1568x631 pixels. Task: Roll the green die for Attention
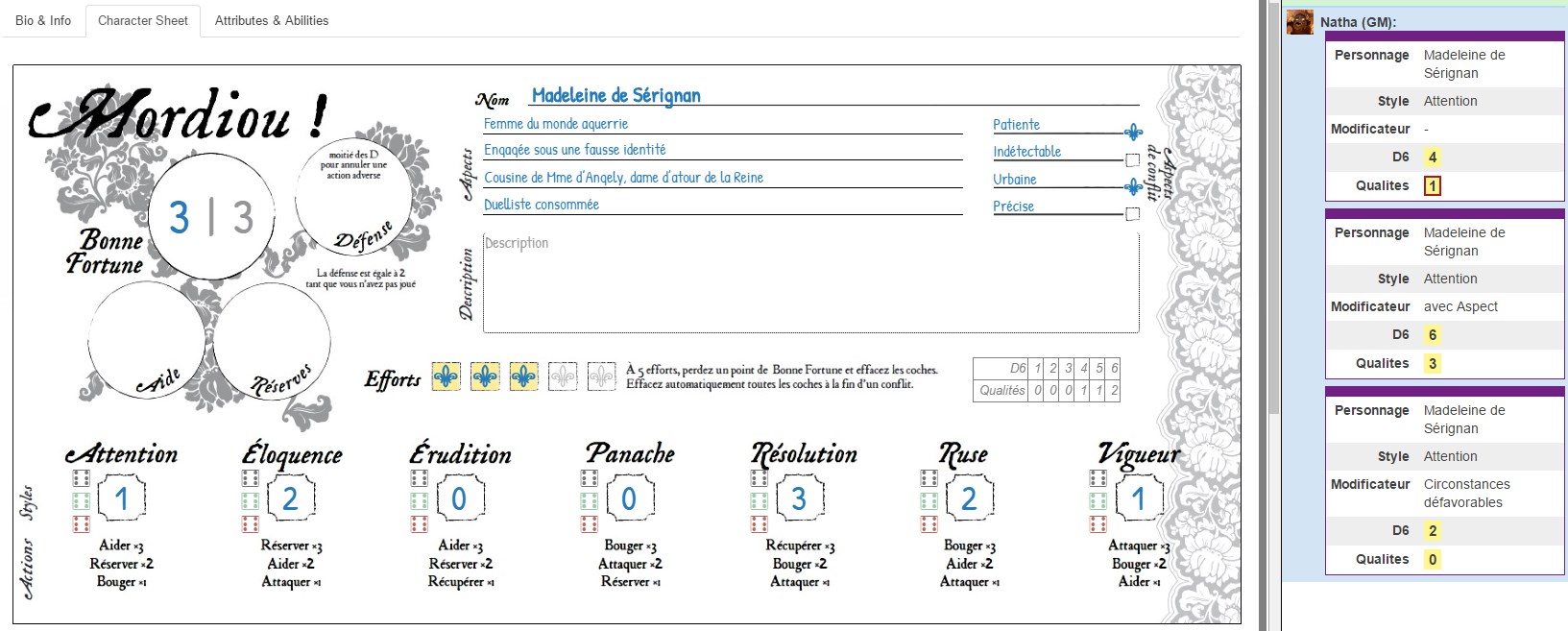[81, 501]
